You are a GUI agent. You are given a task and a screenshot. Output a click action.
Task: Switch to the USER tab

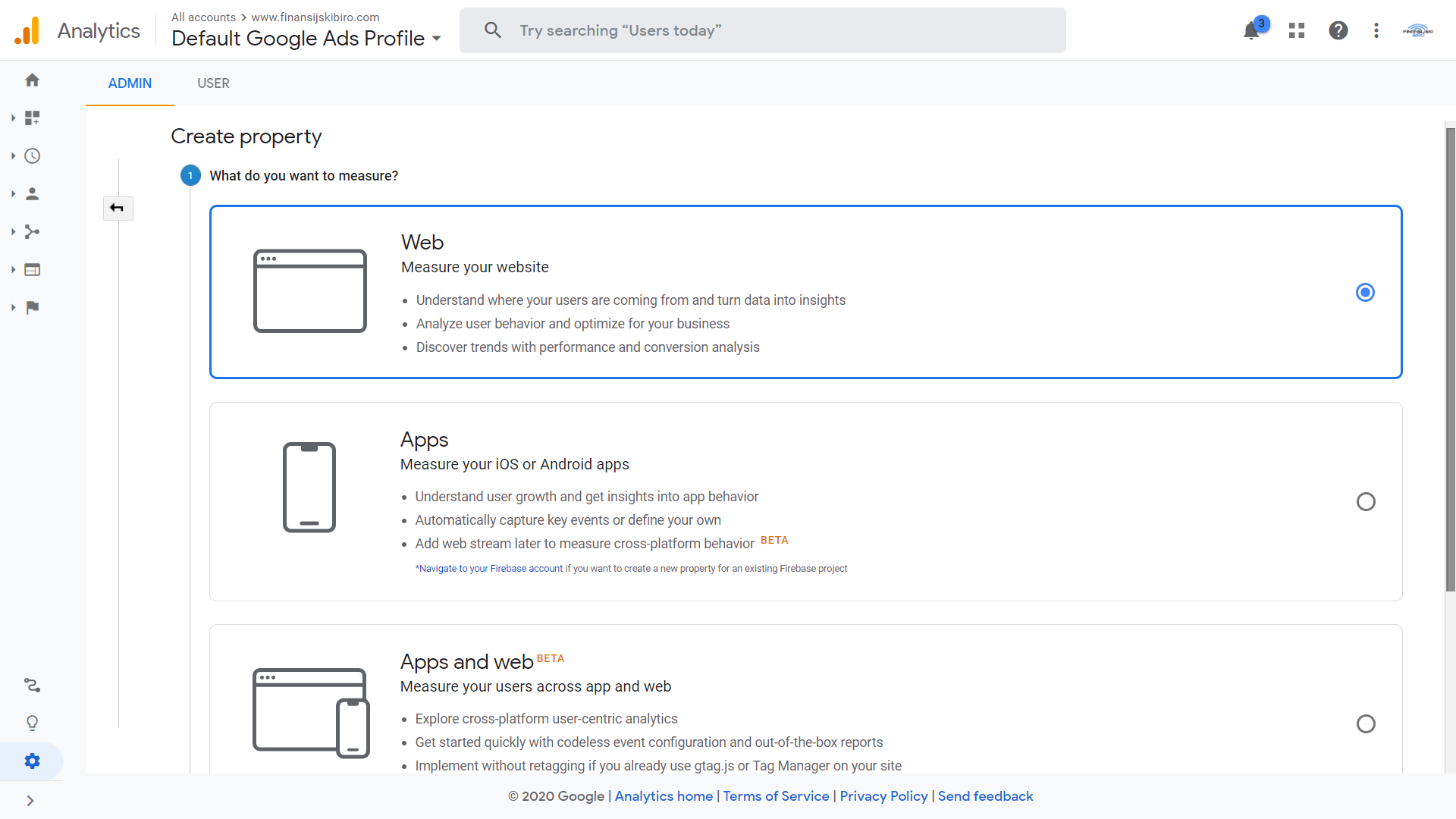coord(213,83)
